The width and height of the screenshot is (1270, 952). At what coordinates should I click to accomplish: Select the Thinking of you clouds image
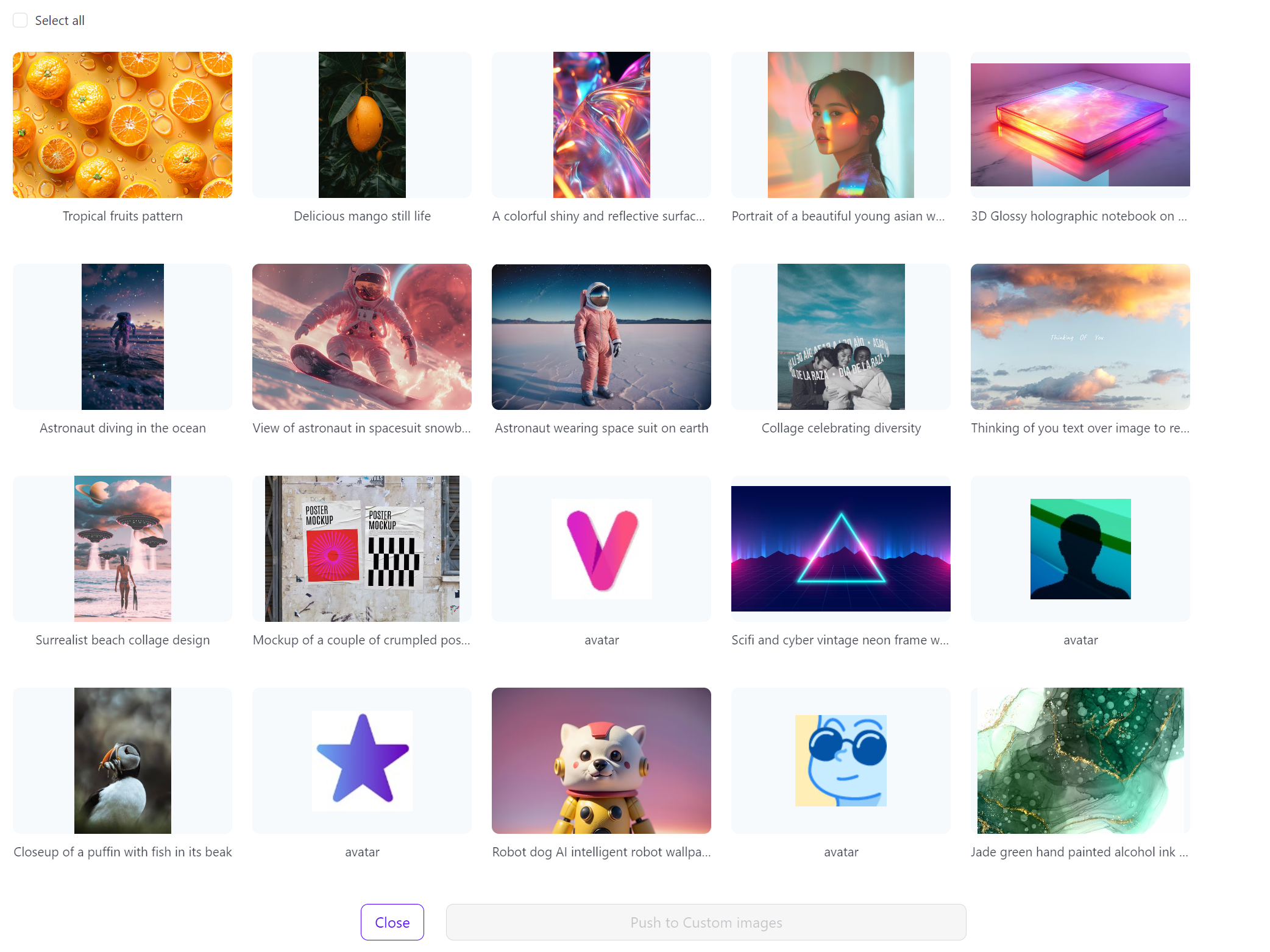point(1080,337)
